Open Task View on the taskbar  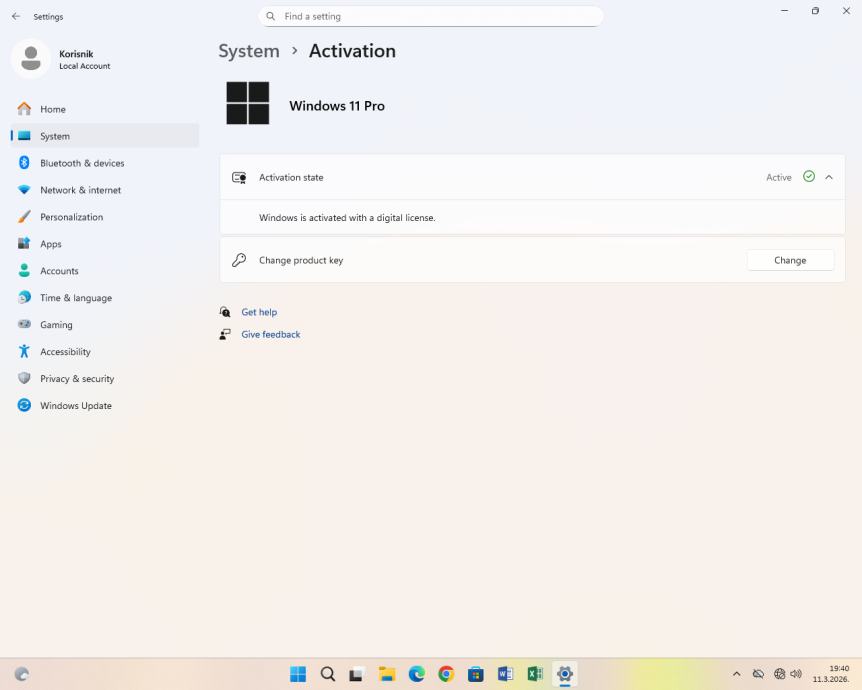click(x=357, y=674)
